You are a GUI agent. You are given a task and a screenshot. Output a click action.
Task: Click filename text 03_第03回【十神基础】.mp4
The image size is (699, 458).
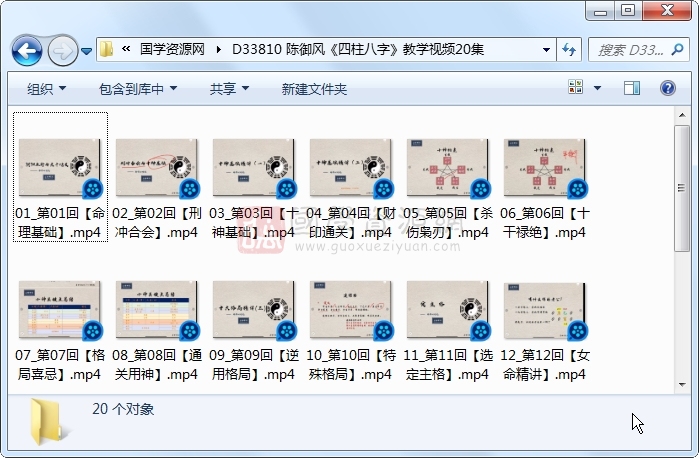pos(254,223)
